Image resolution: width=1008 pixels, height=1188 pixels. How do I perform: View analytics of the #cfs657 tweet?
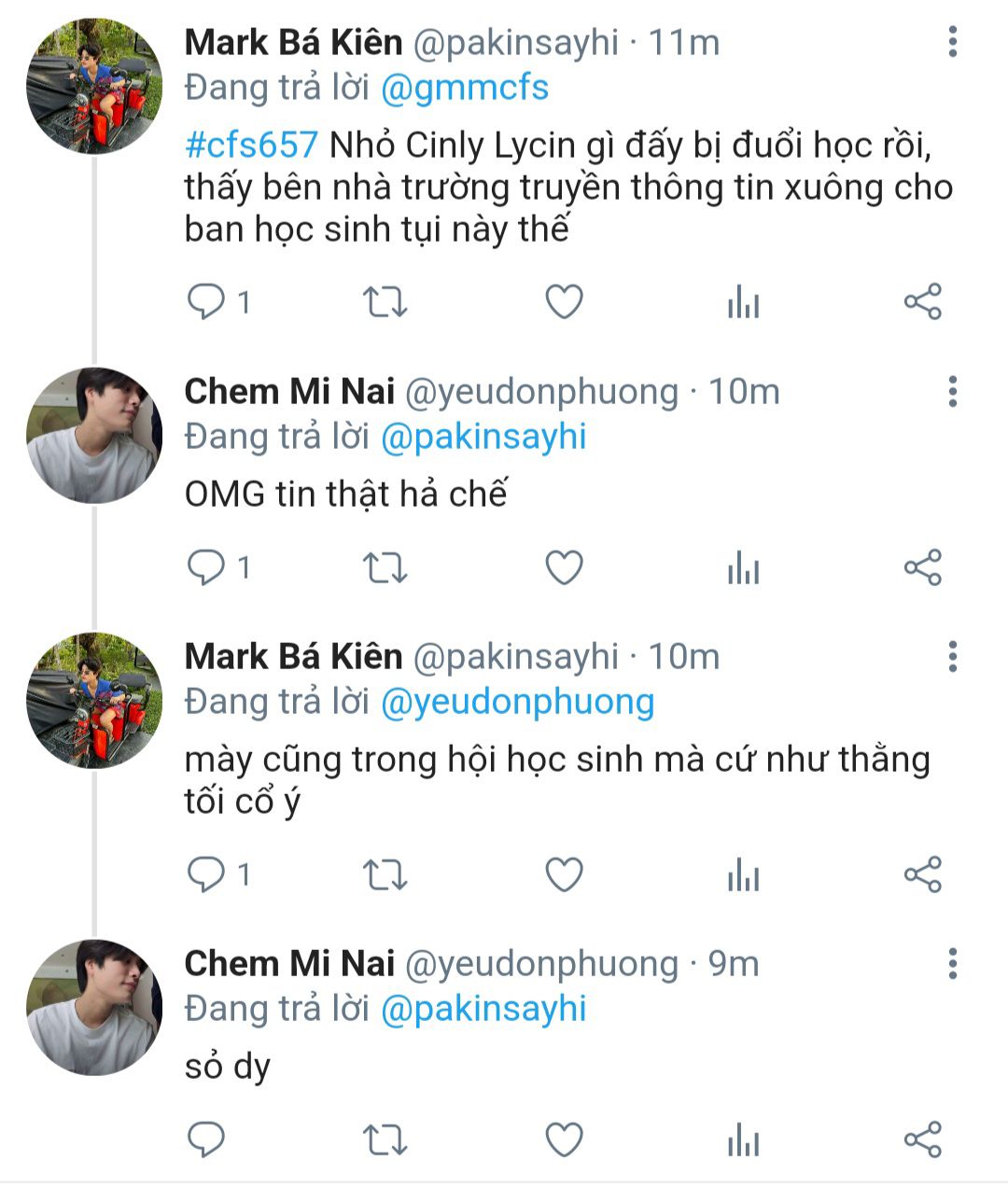point(743,302)
